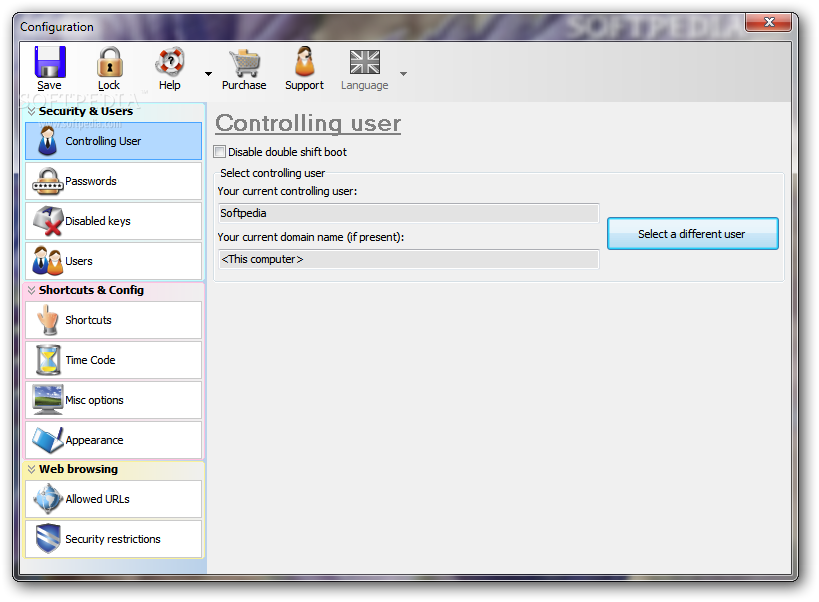Close the Configuration window
Viewport: 819px width, 602px height.
pyautogui.click(x=768, y=22)
